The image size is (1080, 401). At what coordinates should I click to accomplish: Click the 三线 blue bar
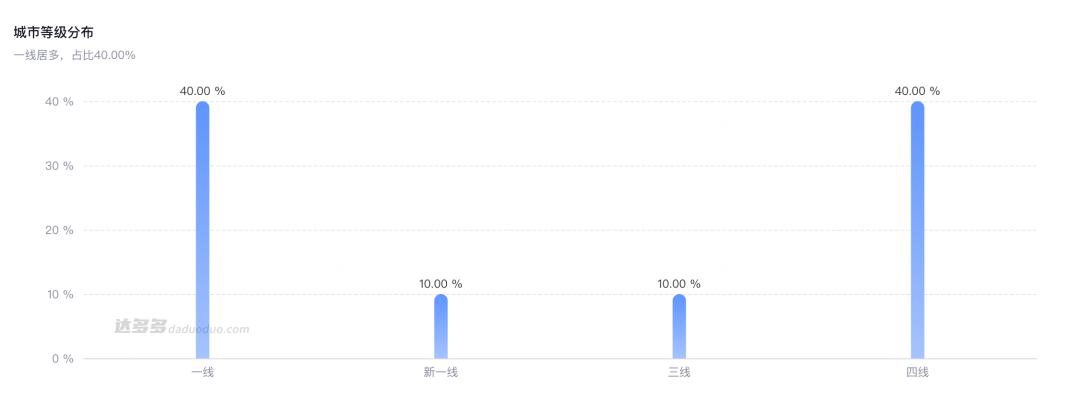tap(679, 326)
